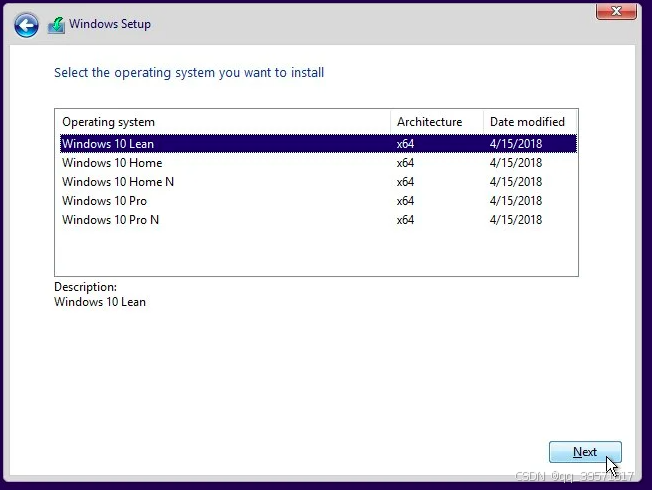Click the Date modified column header

(530, 122)
